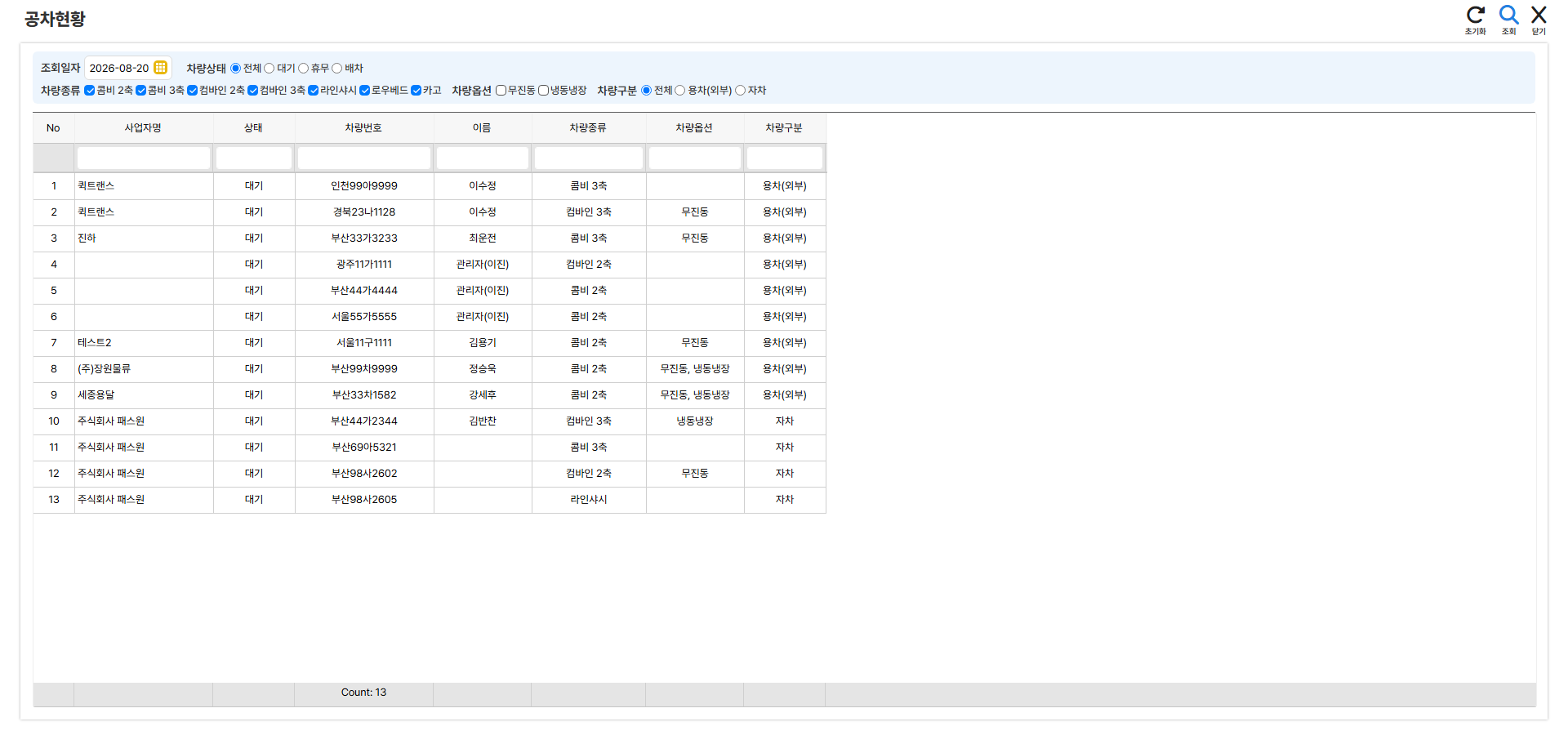Open the calendar date picker icon
Viewport: 1568px width, 735px height.
coord(161,68)
